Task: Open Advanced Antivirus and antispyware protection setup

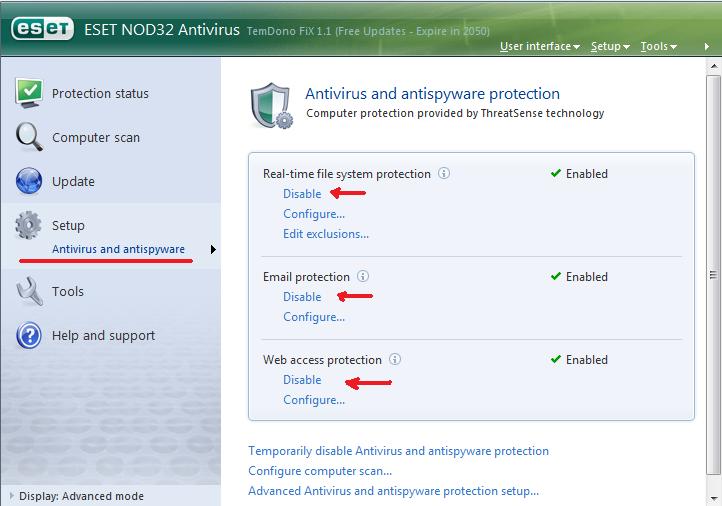Action: (393, 491)
